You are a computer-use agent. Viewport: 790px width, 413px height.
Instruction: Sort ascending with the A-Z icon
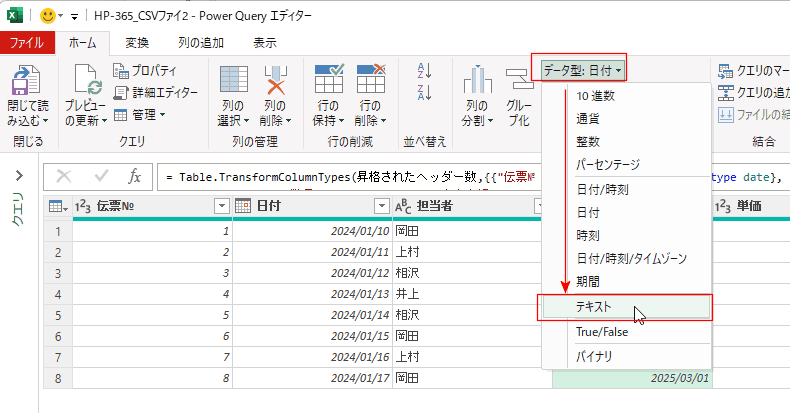[424, 69]
